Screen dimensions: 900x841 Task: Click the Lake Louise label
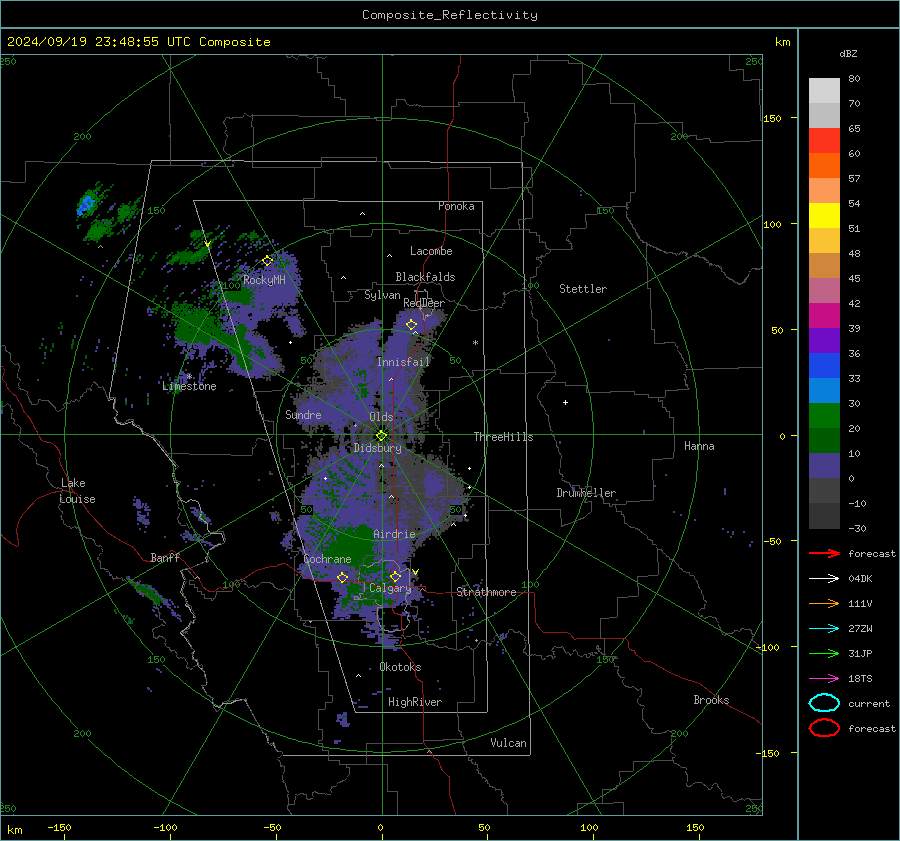point(77,491)
